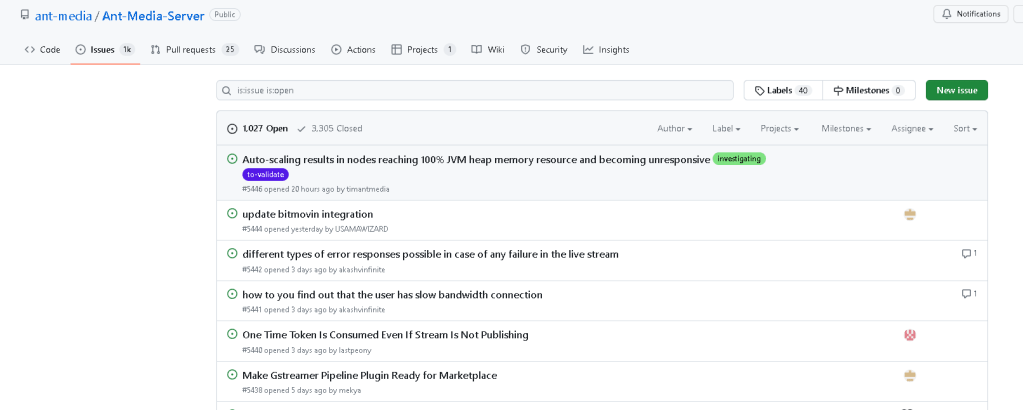This screenshot has height=410, width=1023.
Task: Show the 3,305 Closed issues
Action: tap(330, 129)
